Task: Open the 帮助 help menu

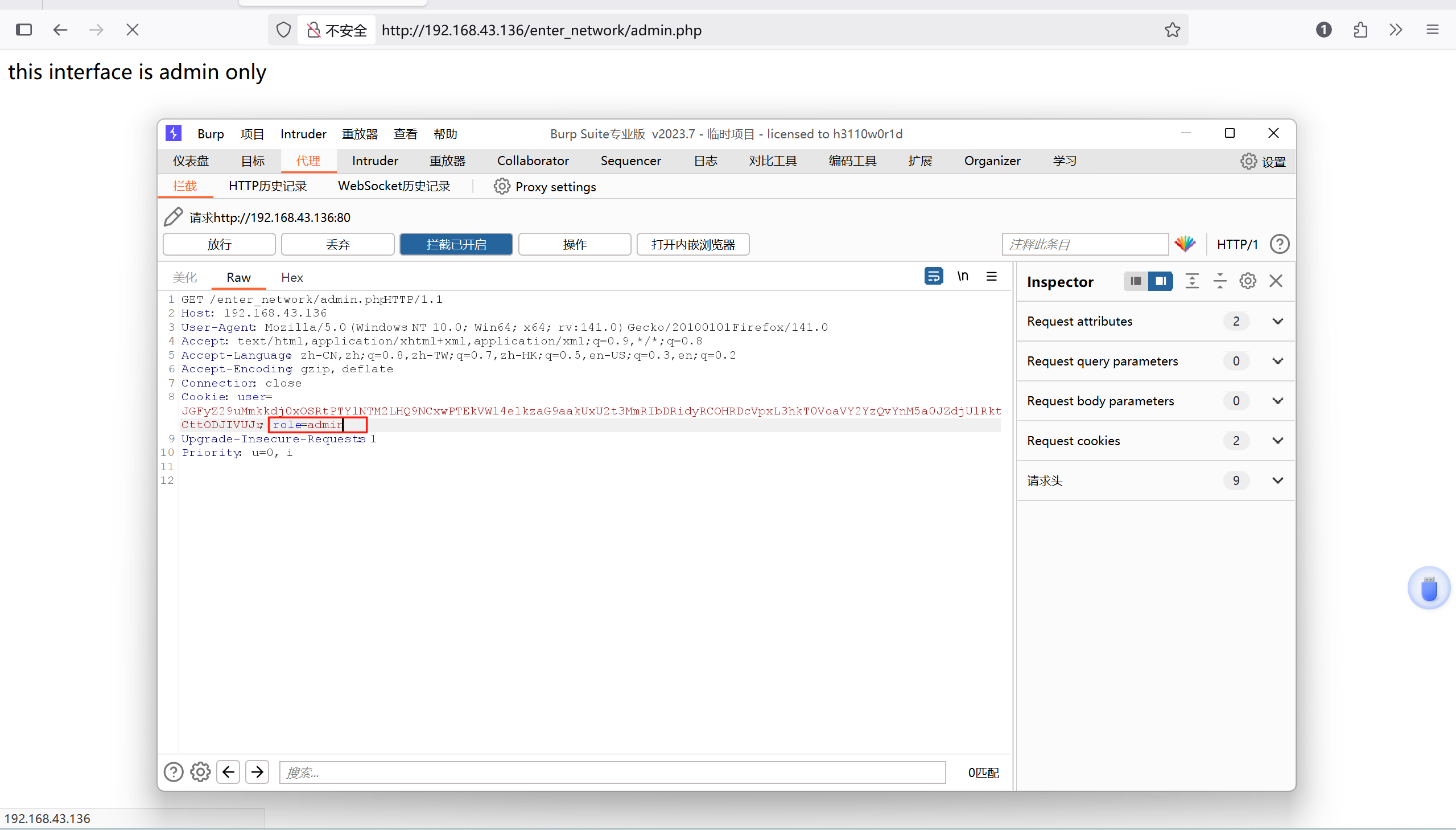Action: 445,134
